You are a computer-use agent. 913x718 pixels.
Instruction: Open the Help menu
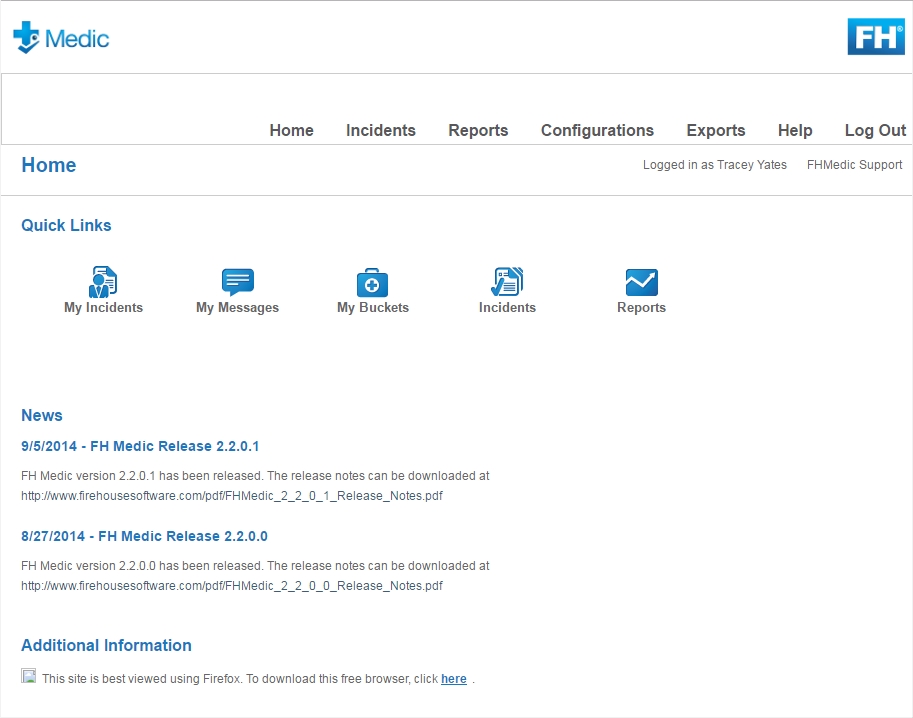(795, 130)
